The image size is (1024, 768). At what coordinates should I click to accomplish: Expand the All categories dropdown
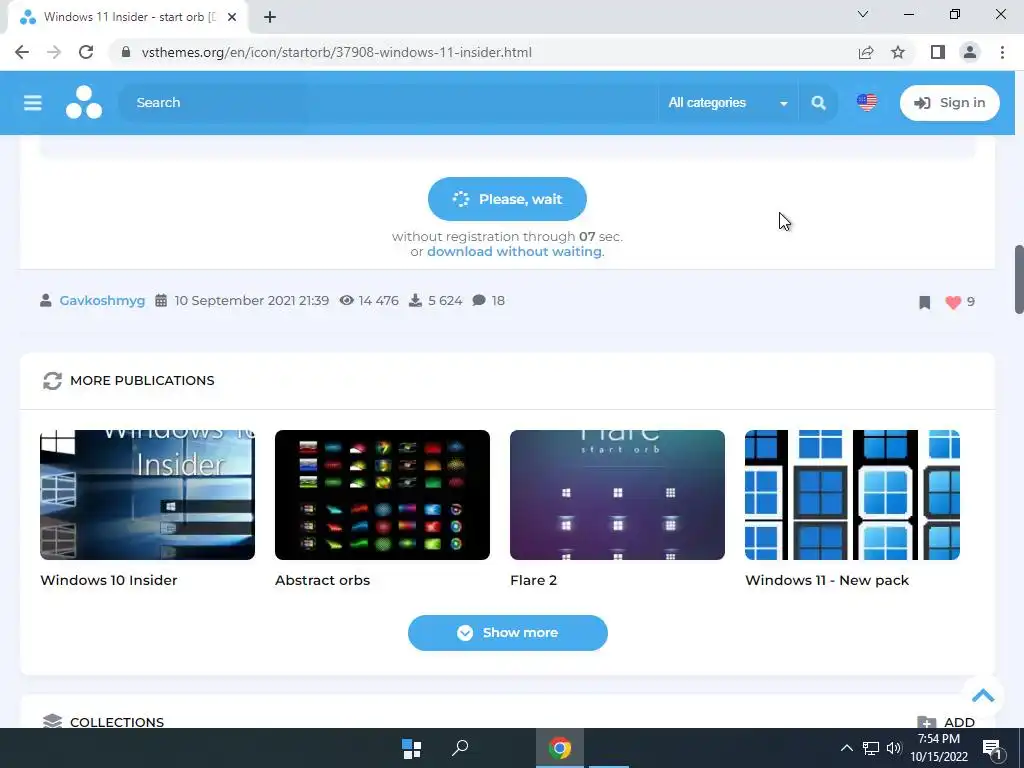point(728,103)
